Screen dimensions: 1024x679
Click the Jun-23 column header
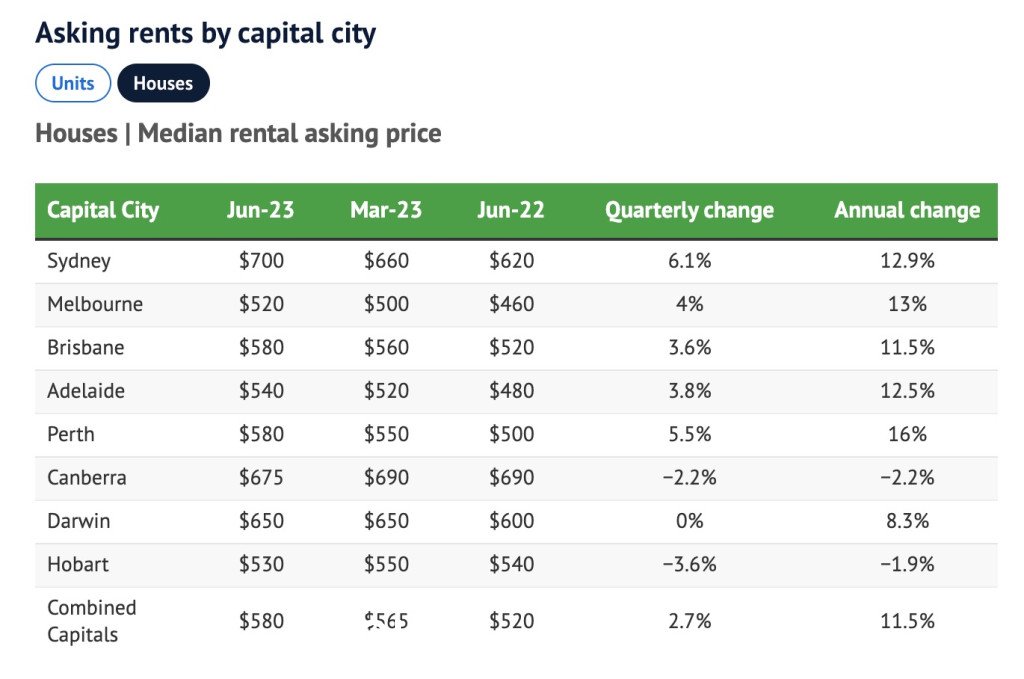[x=261, y=210]
